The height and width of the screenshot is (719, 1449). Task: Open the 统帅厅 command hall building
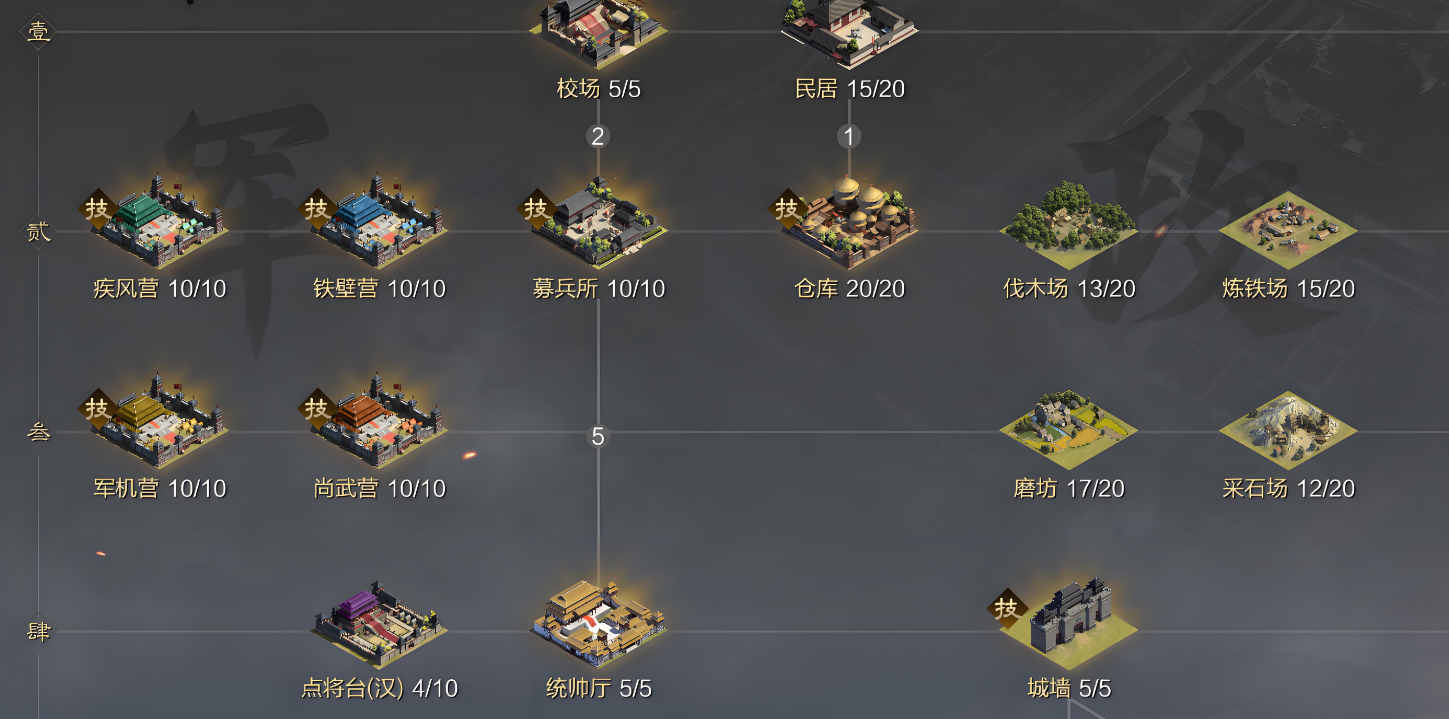tap(598, 622)
